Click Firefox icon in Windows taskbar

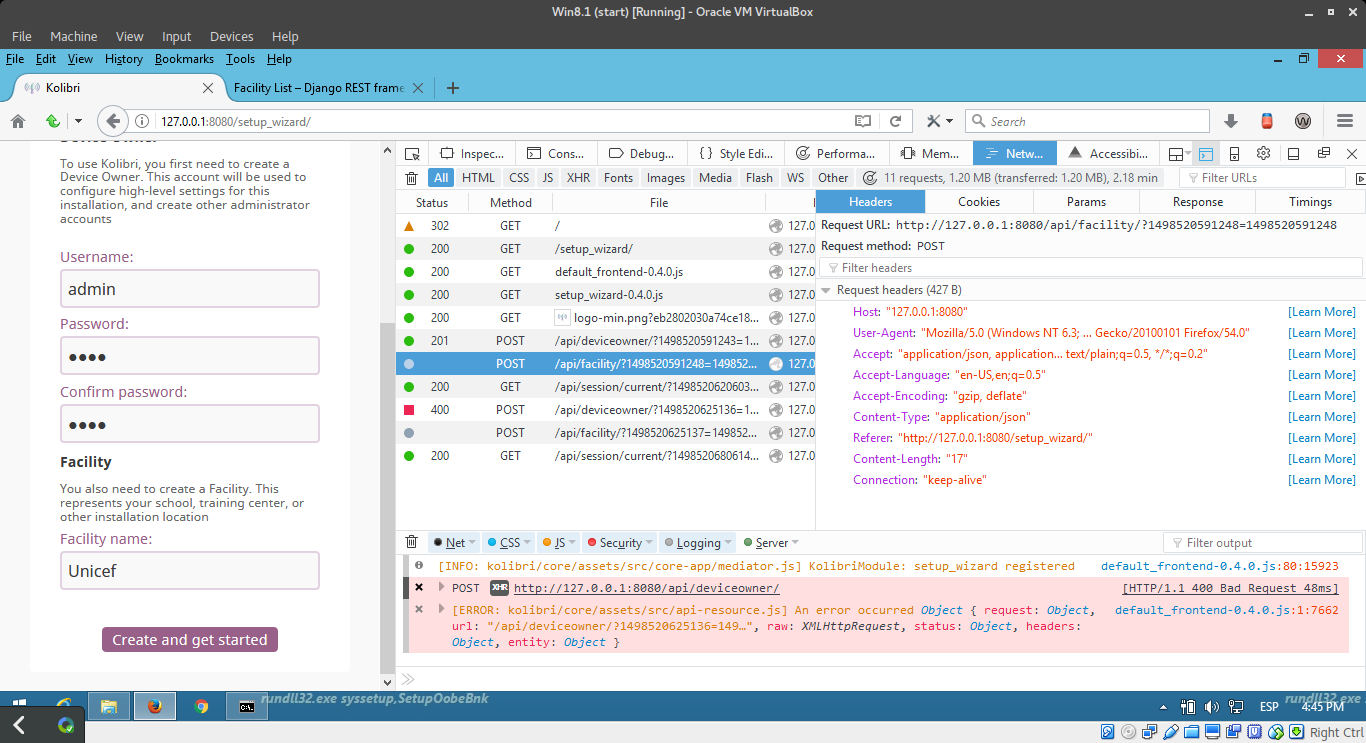coord(154,706)
